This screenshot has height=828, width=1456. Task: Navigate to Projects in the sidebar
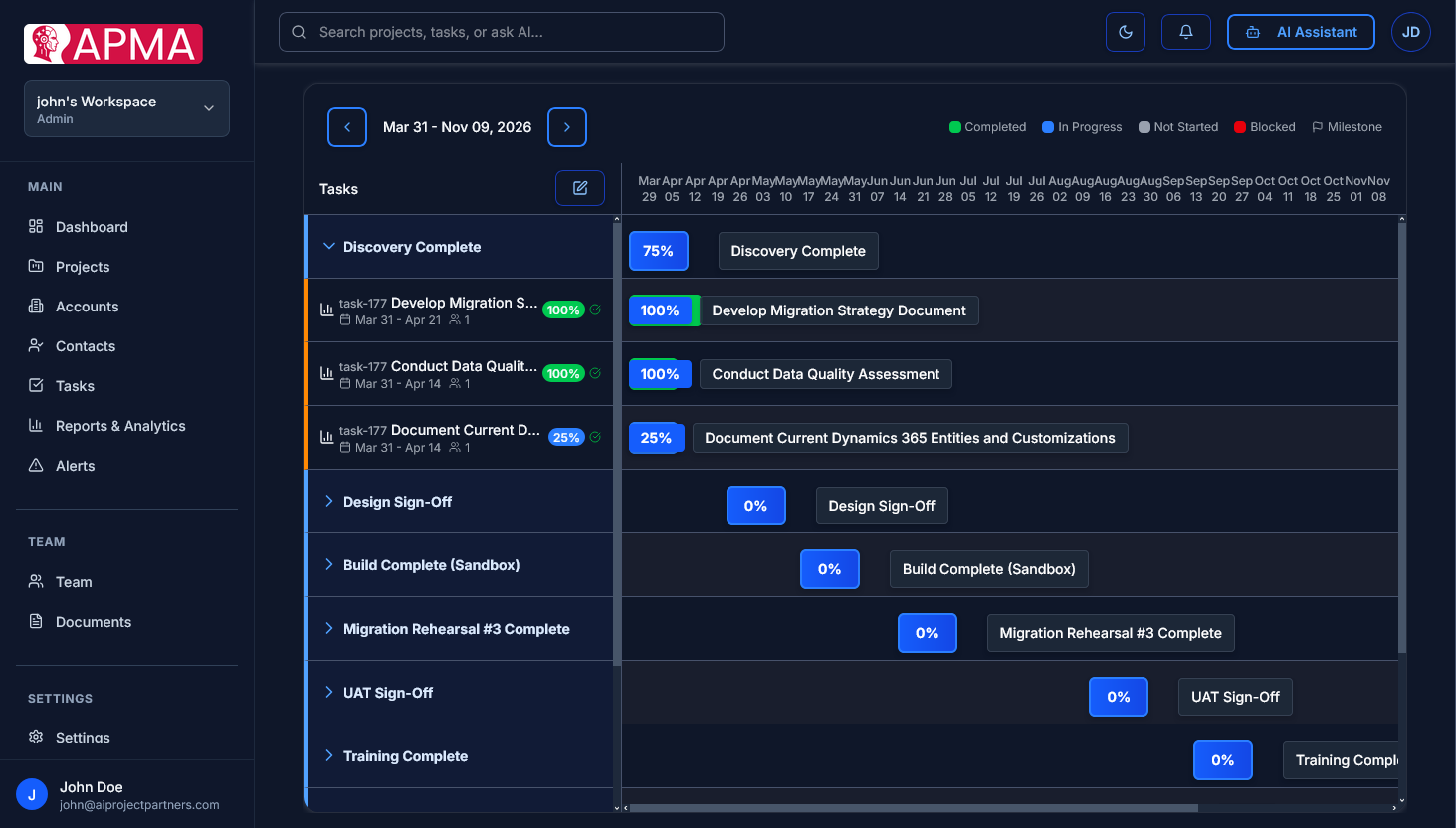click(x=84, y=266)
